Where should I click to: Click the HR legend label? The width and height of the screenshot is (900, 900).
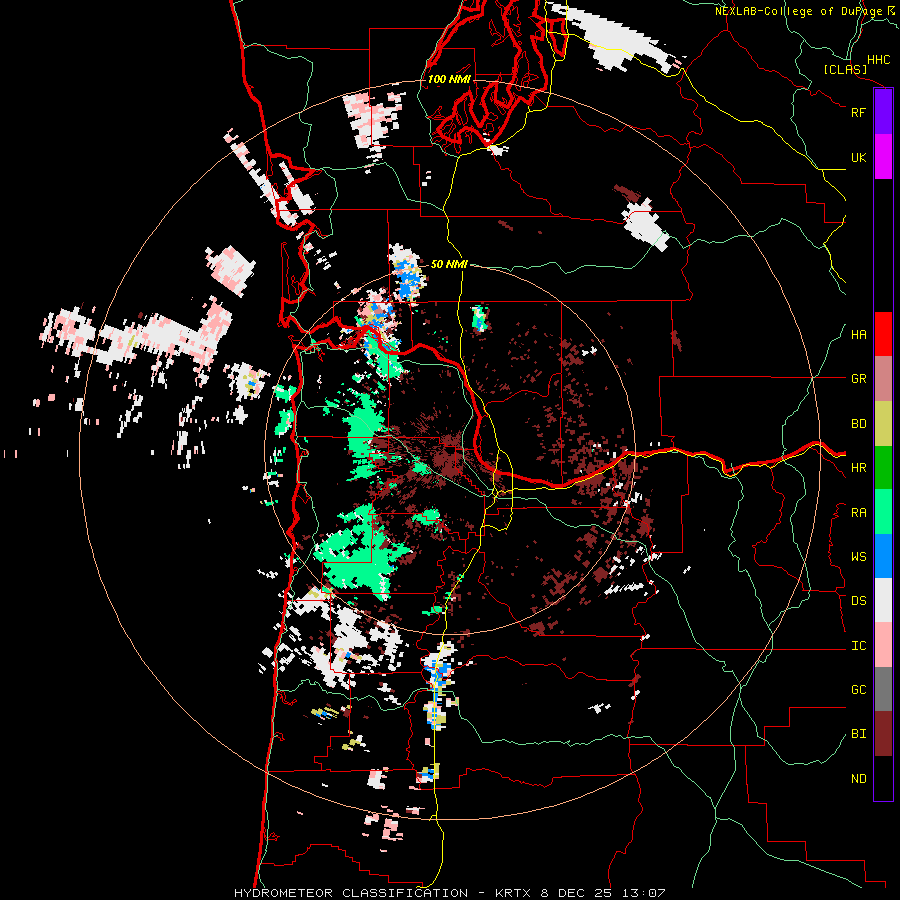coord(858,468)
